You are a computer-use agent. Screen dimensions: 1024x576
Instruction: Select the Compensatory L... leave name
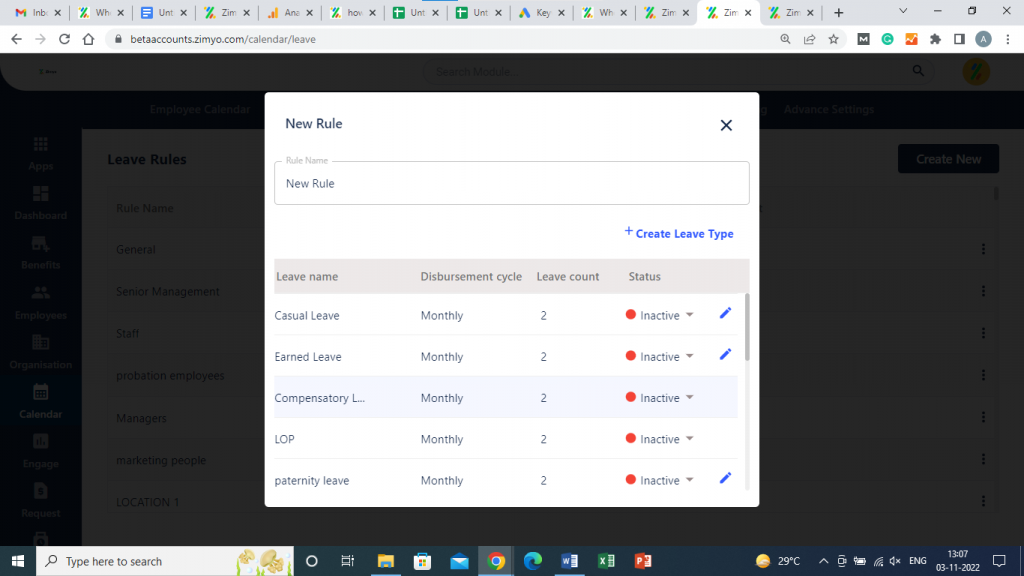(319, 398)
